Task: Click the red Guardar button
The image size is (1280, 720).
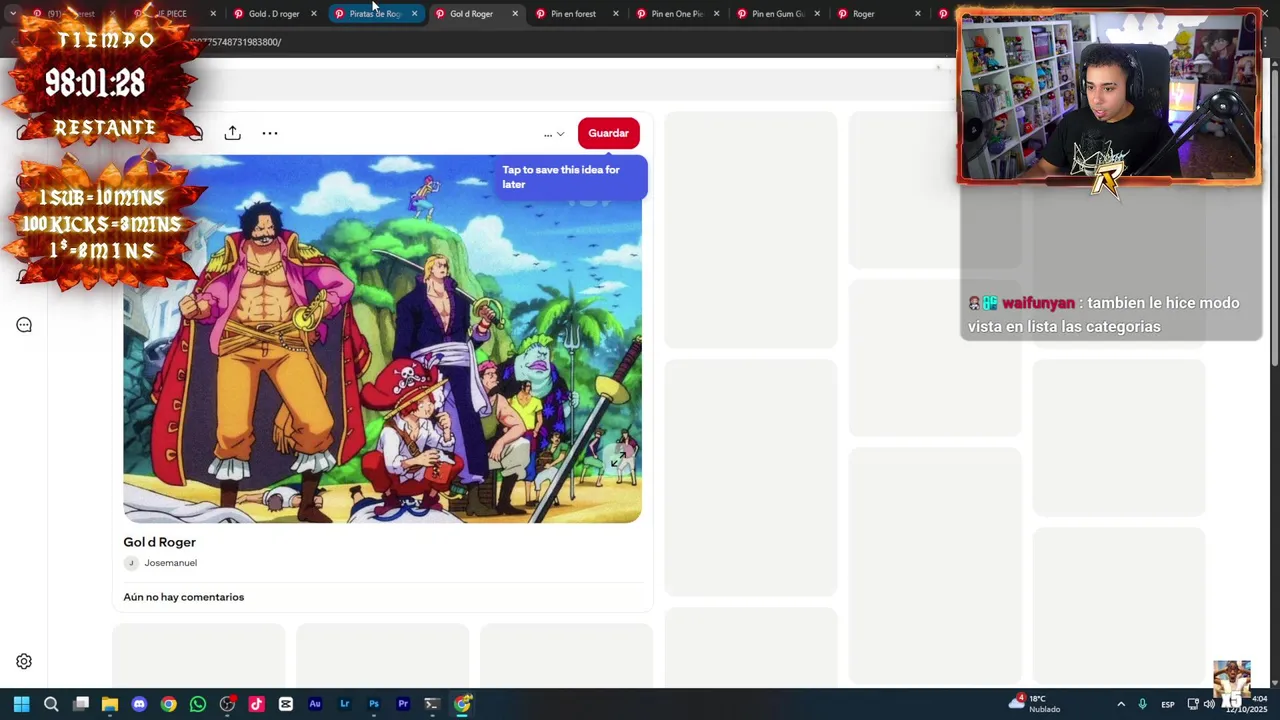Action: [x=608, y=133]
